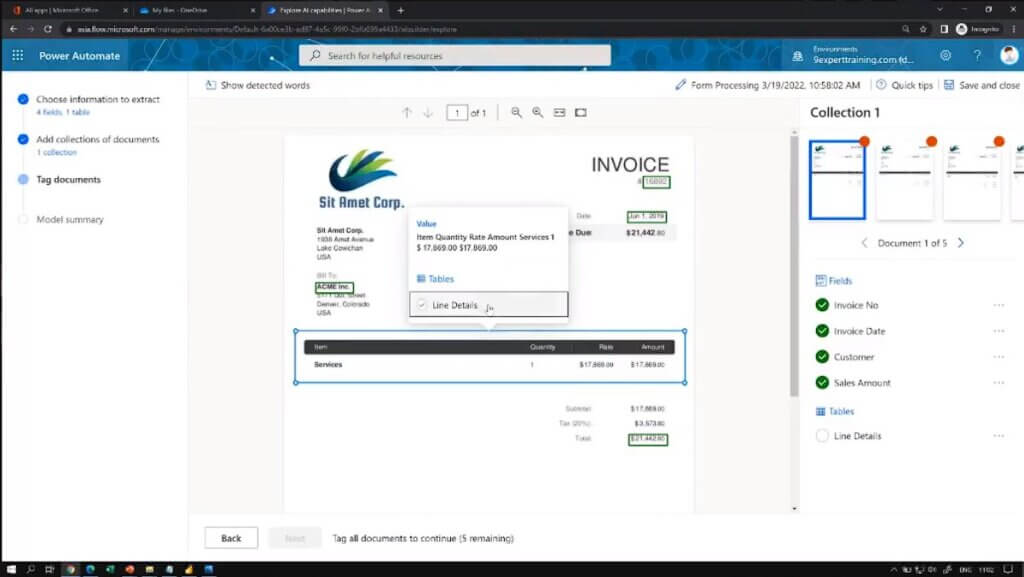1024x577 pixels.
Task: Open the Add collections of documents step
Action: click(97, 139)
